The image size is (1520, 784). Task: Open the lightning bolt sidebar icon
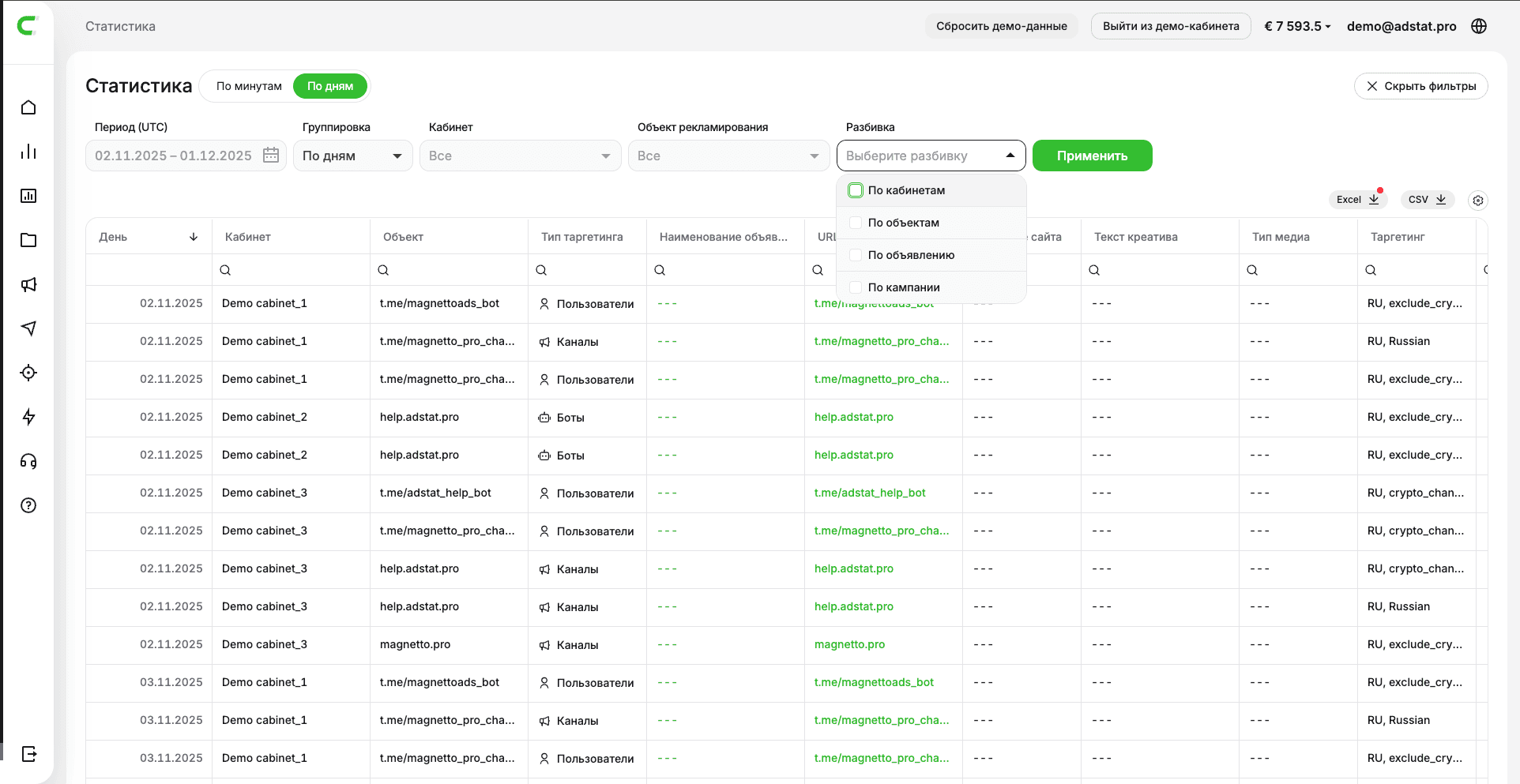click(28, 417)
